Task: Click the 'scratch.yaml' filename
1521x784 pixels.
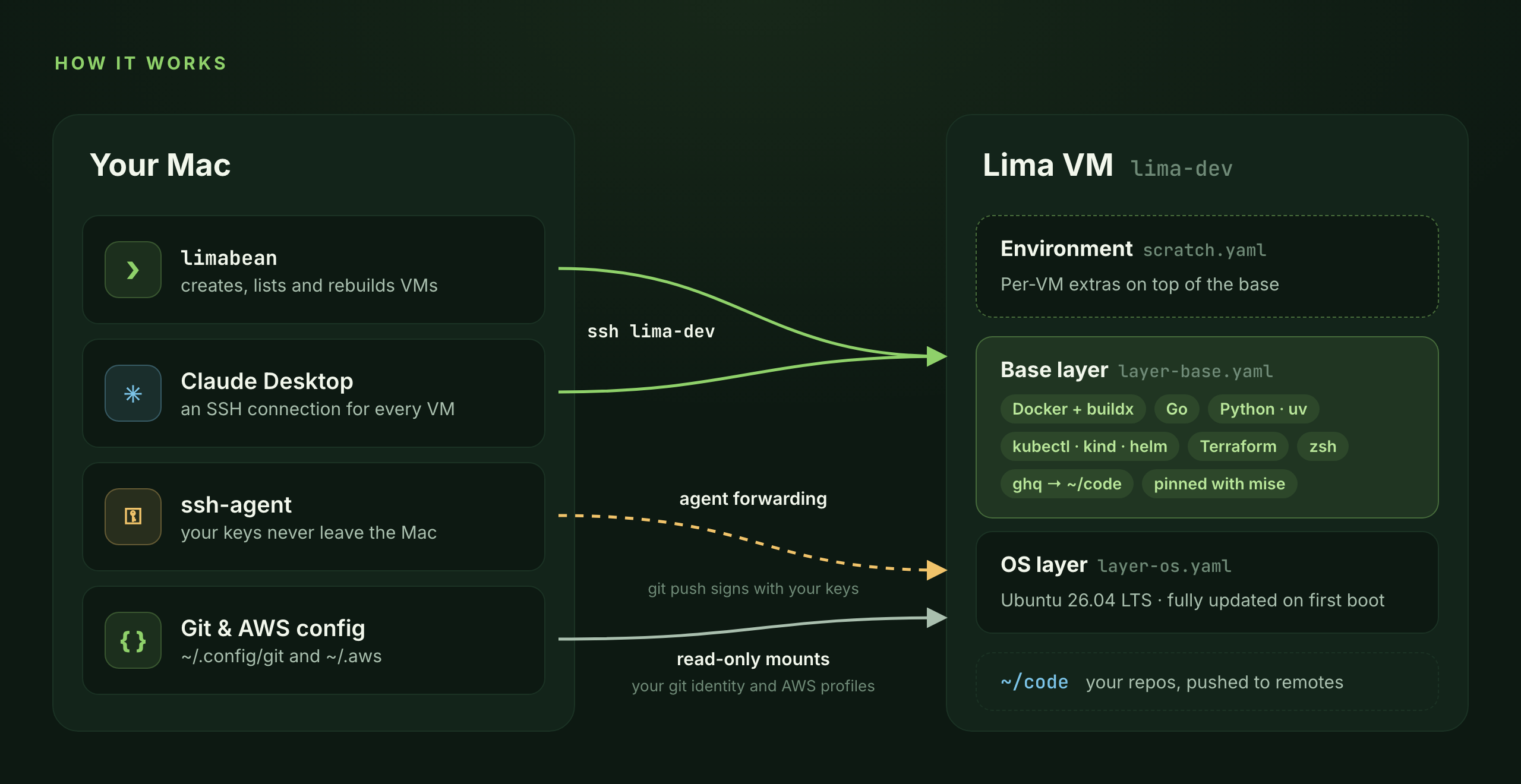Action: [x=1204, y=250]
